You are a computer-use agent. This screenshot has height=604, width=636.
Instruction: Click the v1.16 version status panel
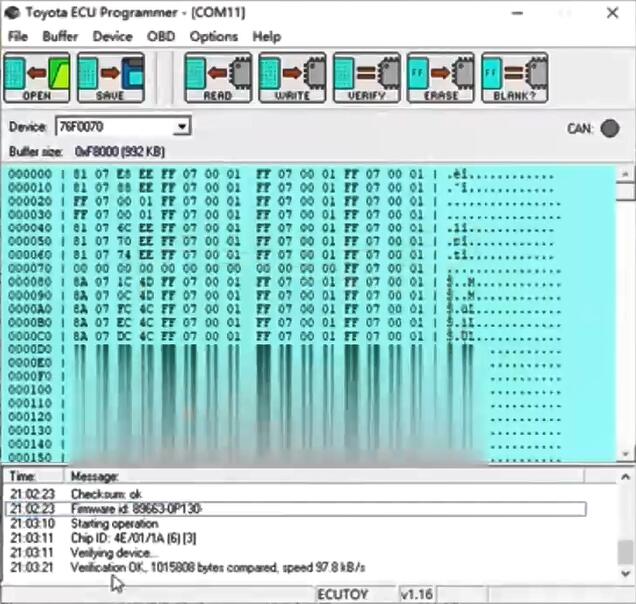tap(417, 595)
